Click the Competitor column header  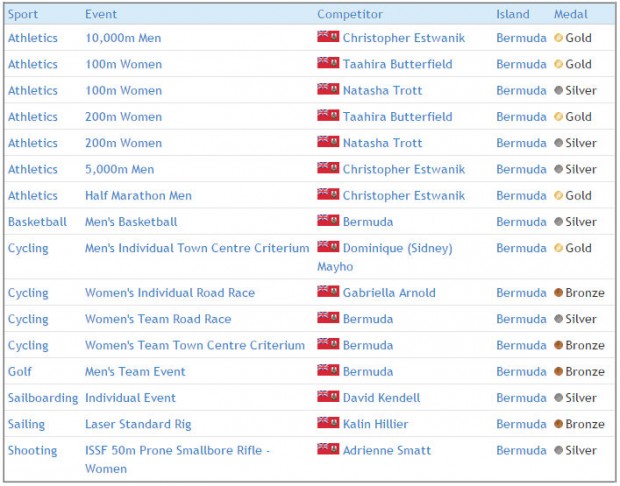pos(350,15)
